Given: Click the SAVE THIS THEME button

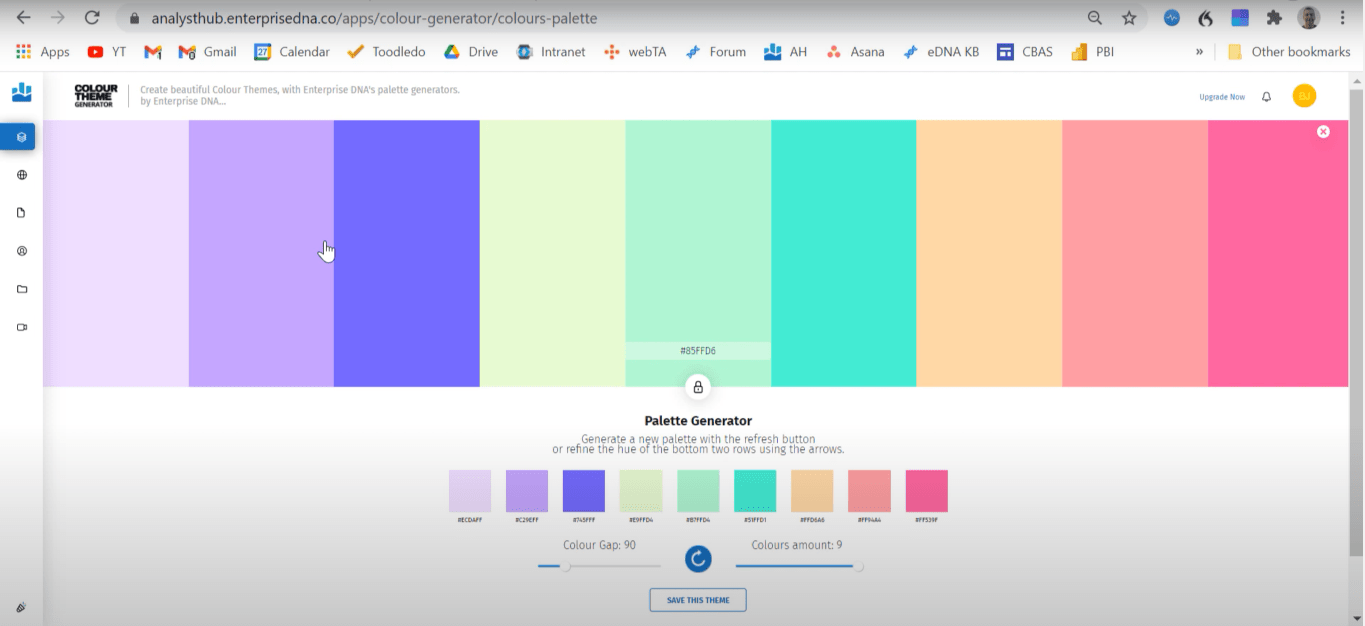Looking at the screenshot, I should pyautogui.click(x=698, y=600).
